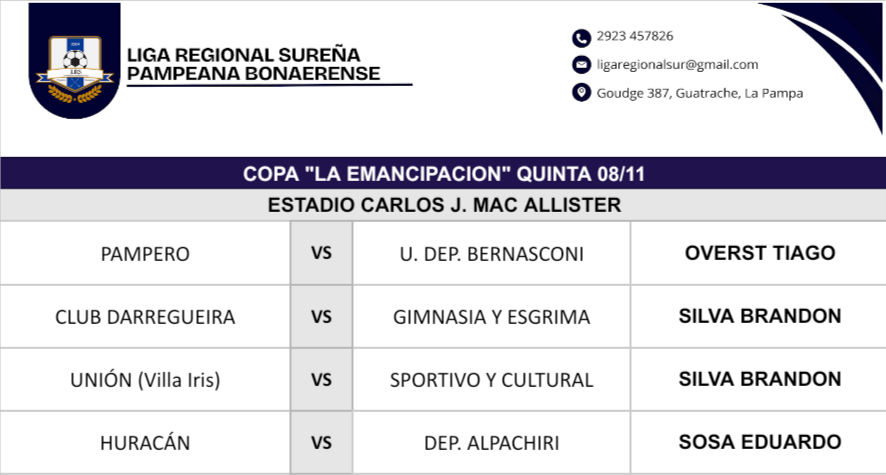
Task: Select the DEP. ALPACHIRI cell
Action: 491,442
